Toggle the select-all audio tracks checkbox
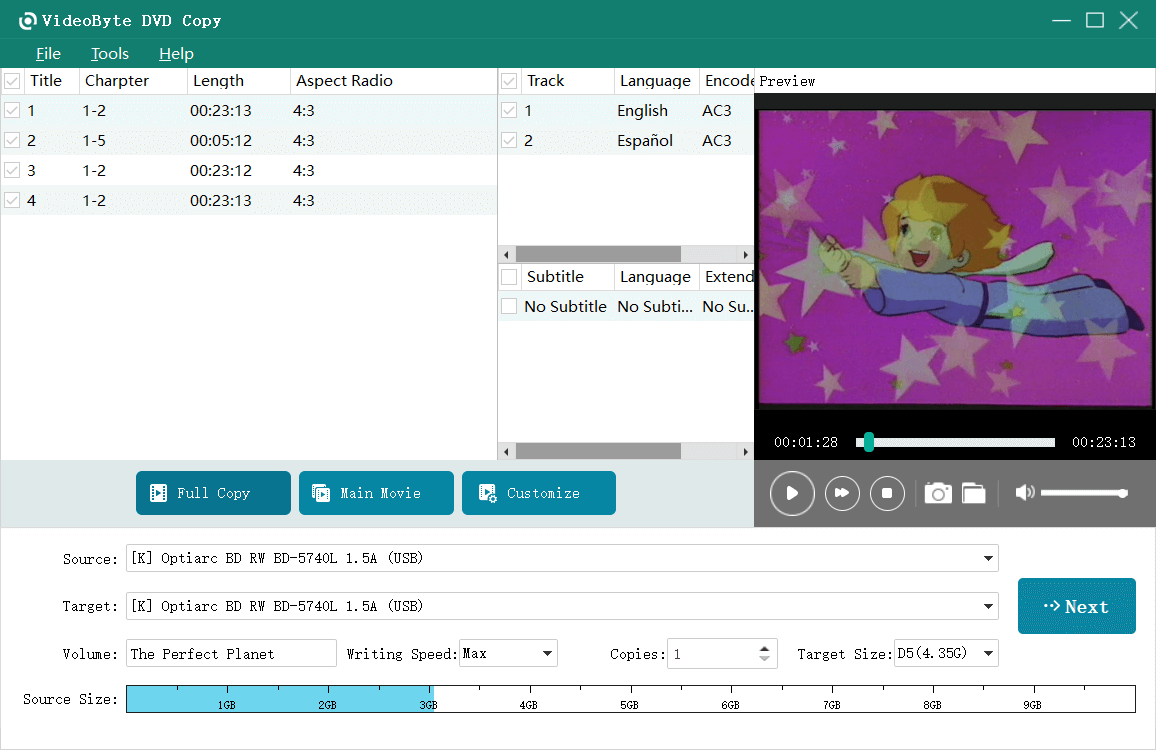 click(509, 81)
